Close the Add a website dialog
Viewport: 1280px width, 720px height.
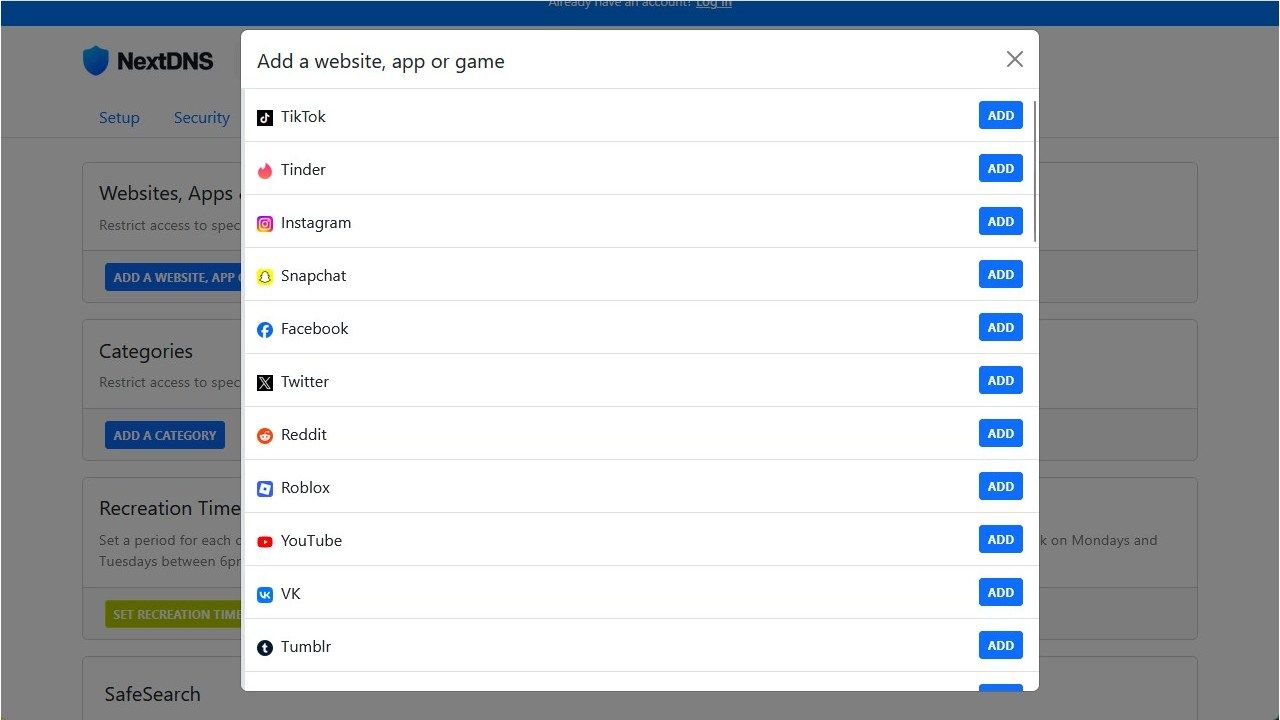tap(1015, 60)
